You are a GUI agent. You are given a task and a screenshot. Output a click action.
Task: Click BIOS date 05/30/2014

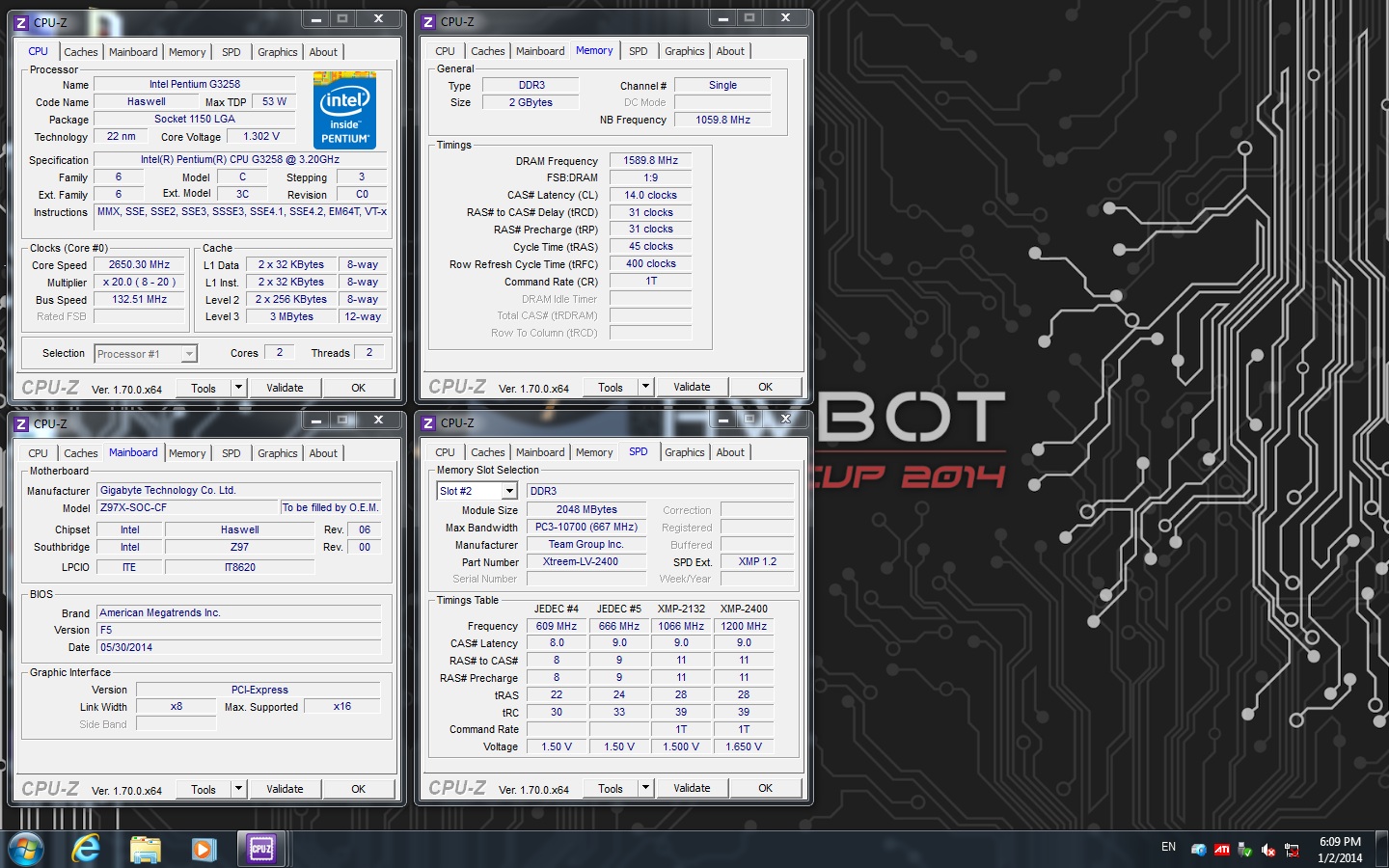(238, 648)
